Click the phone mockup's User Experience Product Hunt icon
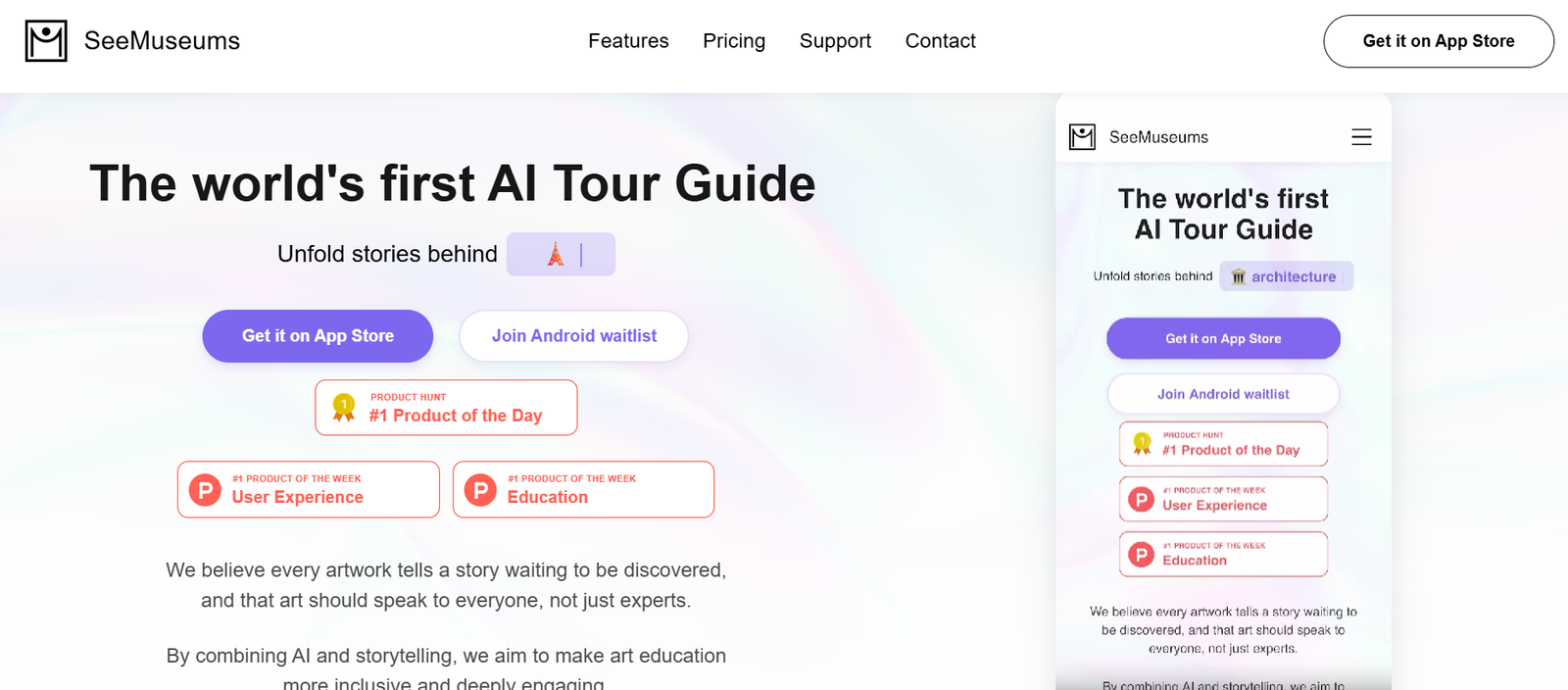The width and height of the screenshot is (1568, 690). (x=1141, y=499)
